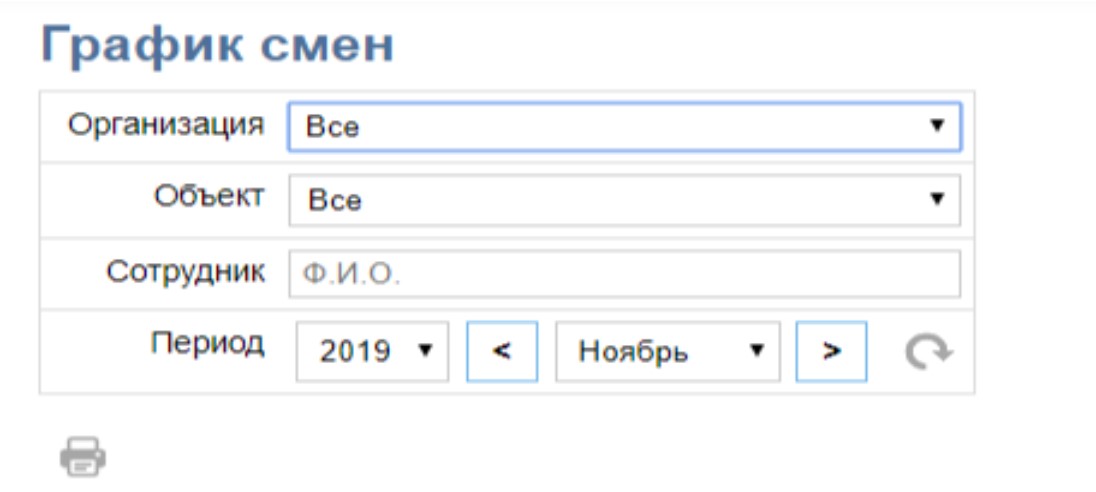Image resolution: width=1096 pixels, height=492 pixels.
Task: Click the Объект field label
Action: pyautogui.click(x=210, y=196)
